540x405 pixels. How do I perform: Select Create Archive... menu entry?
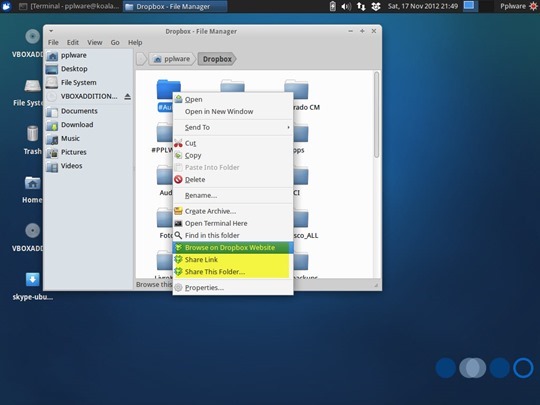pos(233,211)
